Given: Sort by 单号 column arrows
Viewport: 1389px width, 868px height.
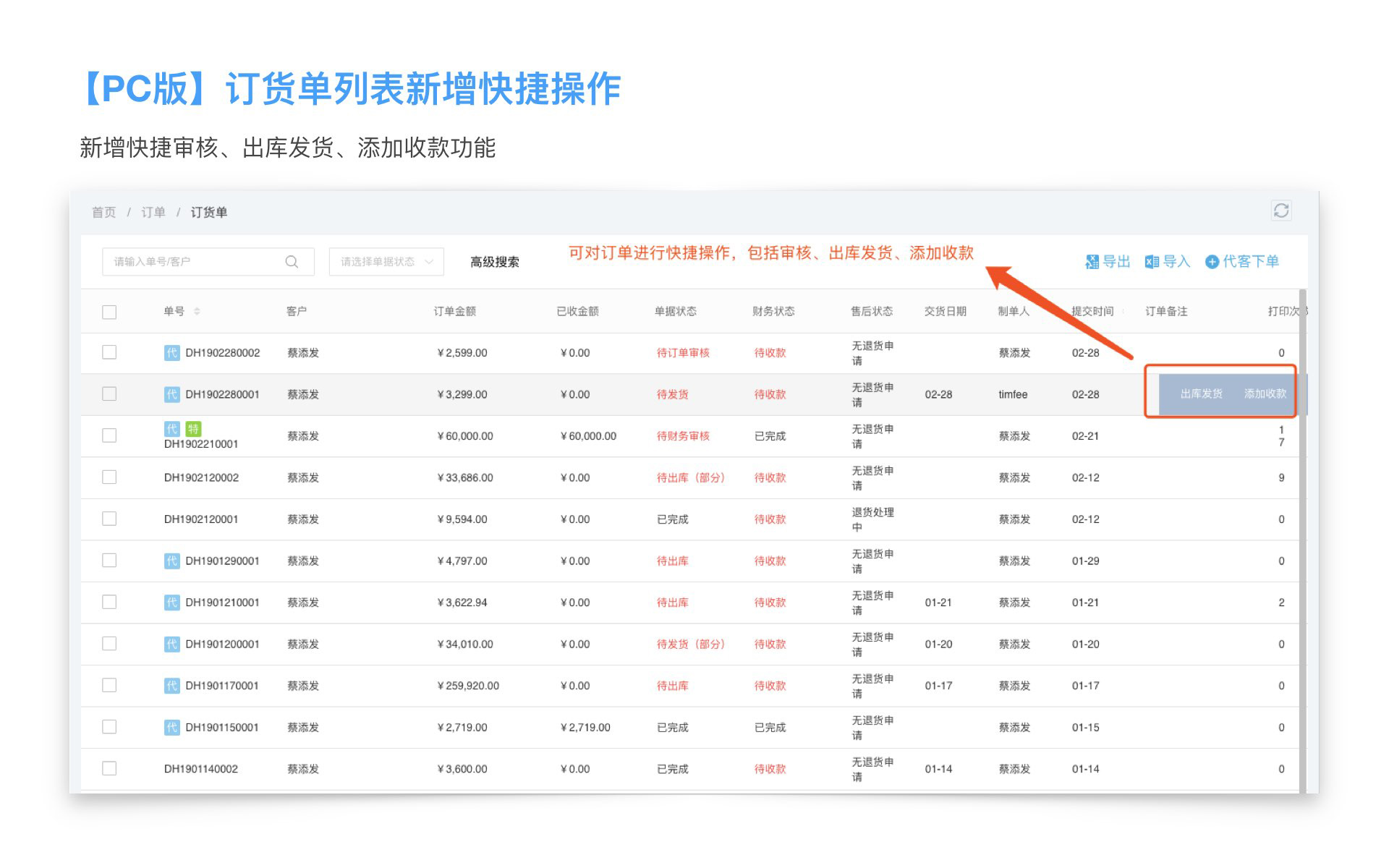Looking at the screenshot, I should 197,312.
